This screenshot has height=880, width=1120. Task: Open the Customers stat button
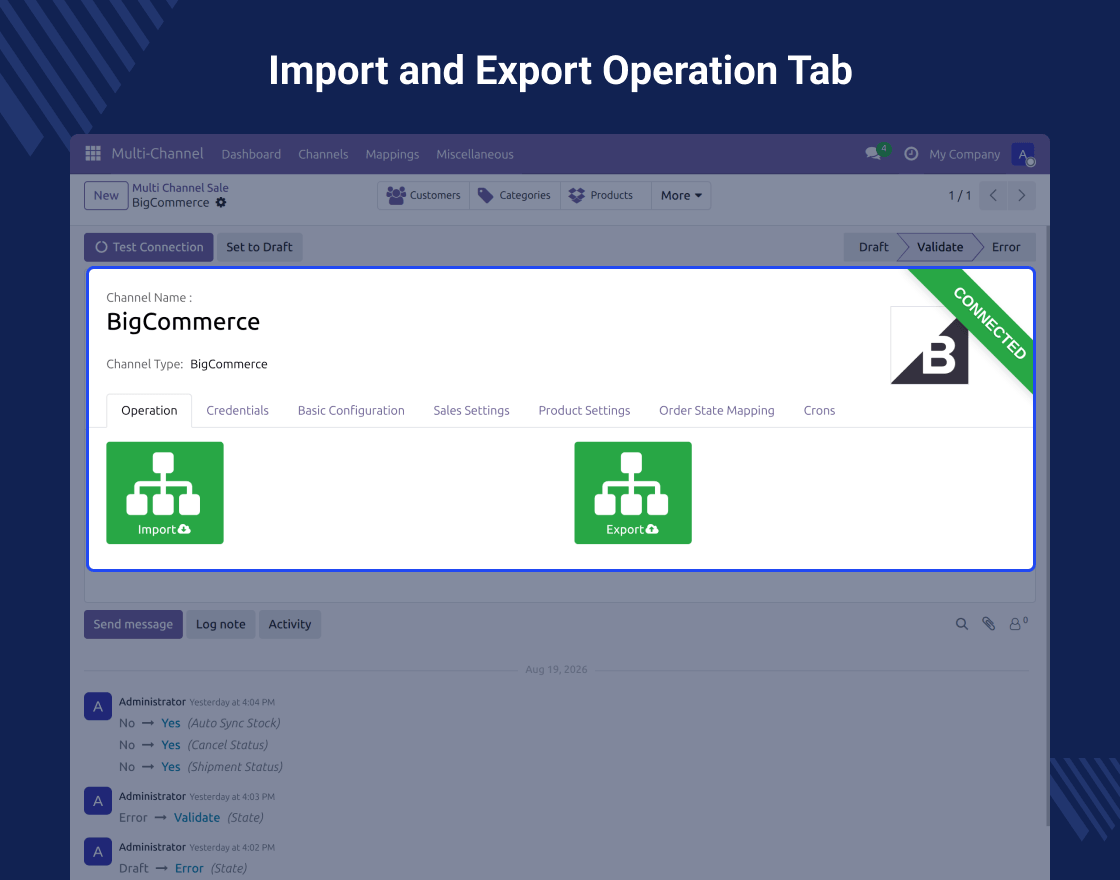424,196
